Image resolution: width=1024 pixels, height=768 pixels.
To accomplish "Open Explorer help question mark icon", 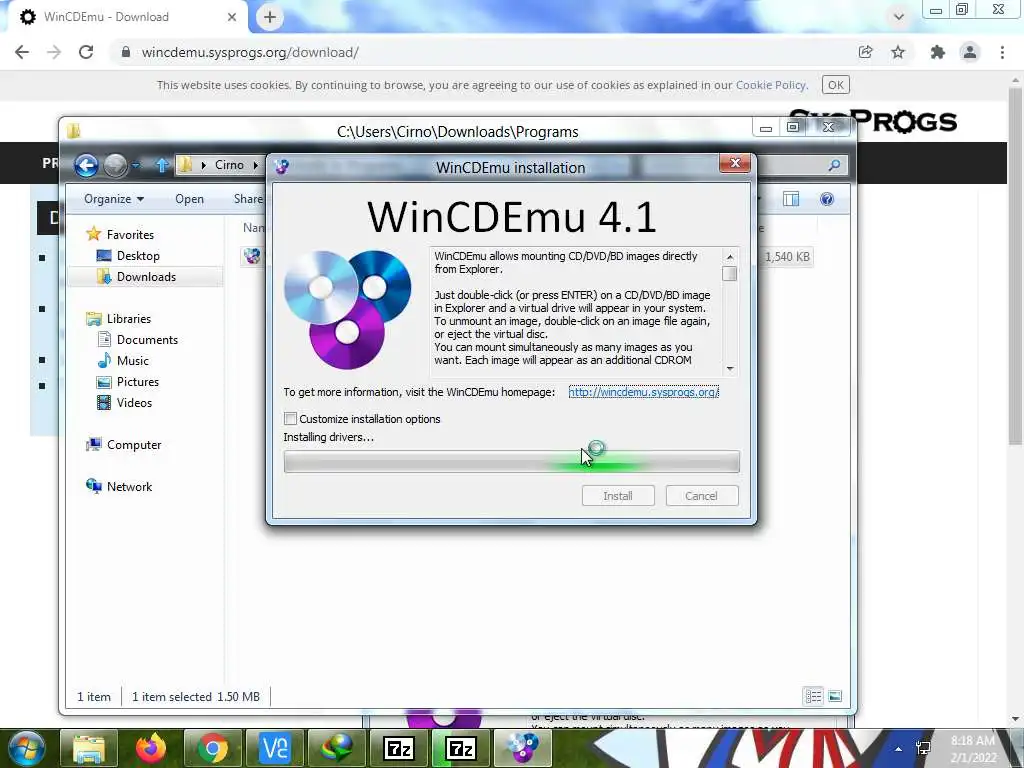I will (x=827, y=199).
